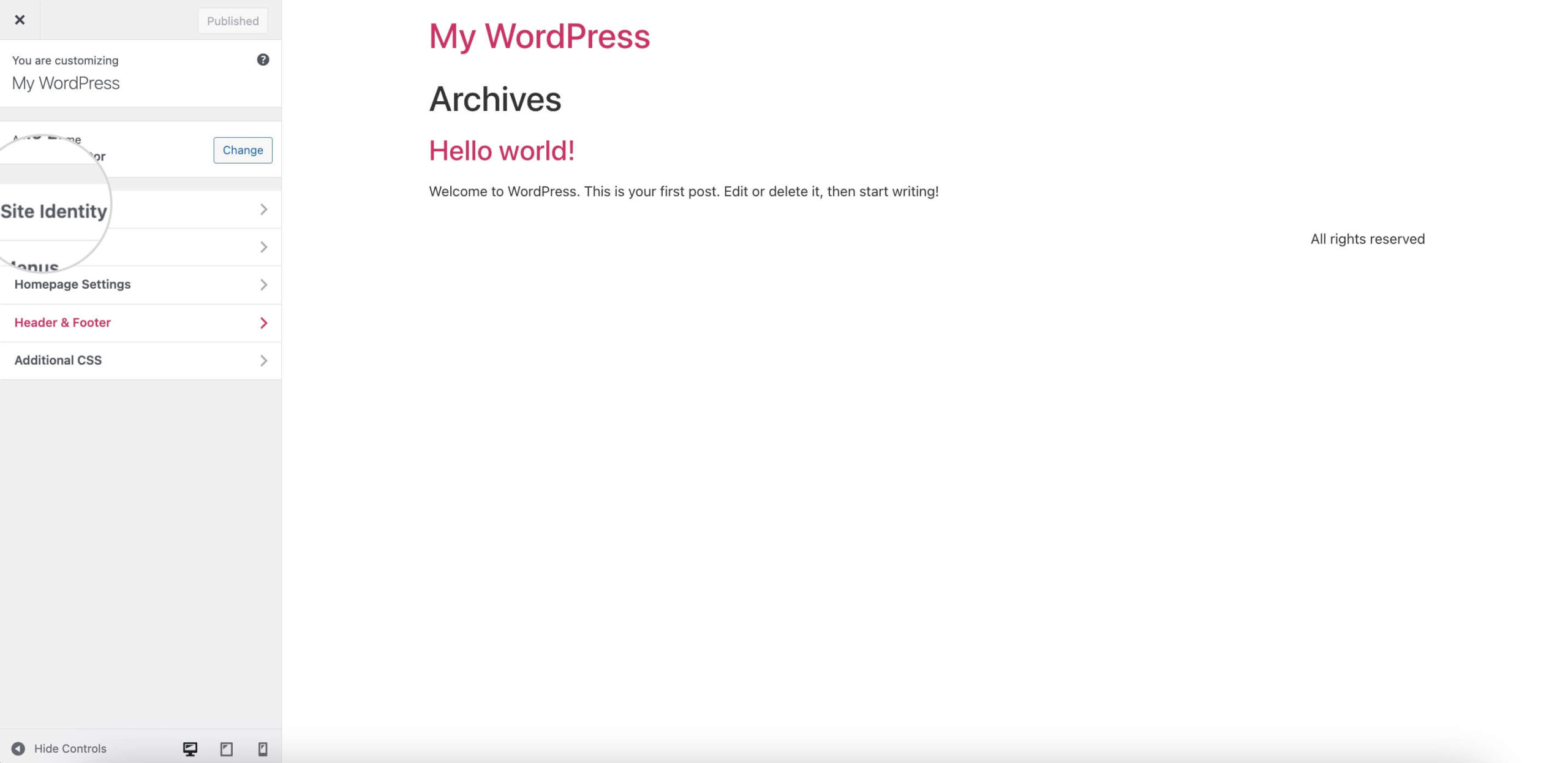Click the Hello world! post title link
The width and height of the screenshot is (1568, 763).
pyautogui.click(x=501, y=150)
